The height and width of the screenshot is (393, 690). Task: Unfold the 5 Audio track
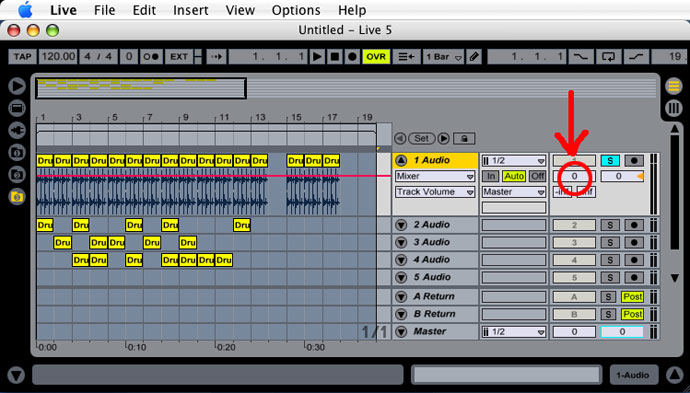click(401, 278)
